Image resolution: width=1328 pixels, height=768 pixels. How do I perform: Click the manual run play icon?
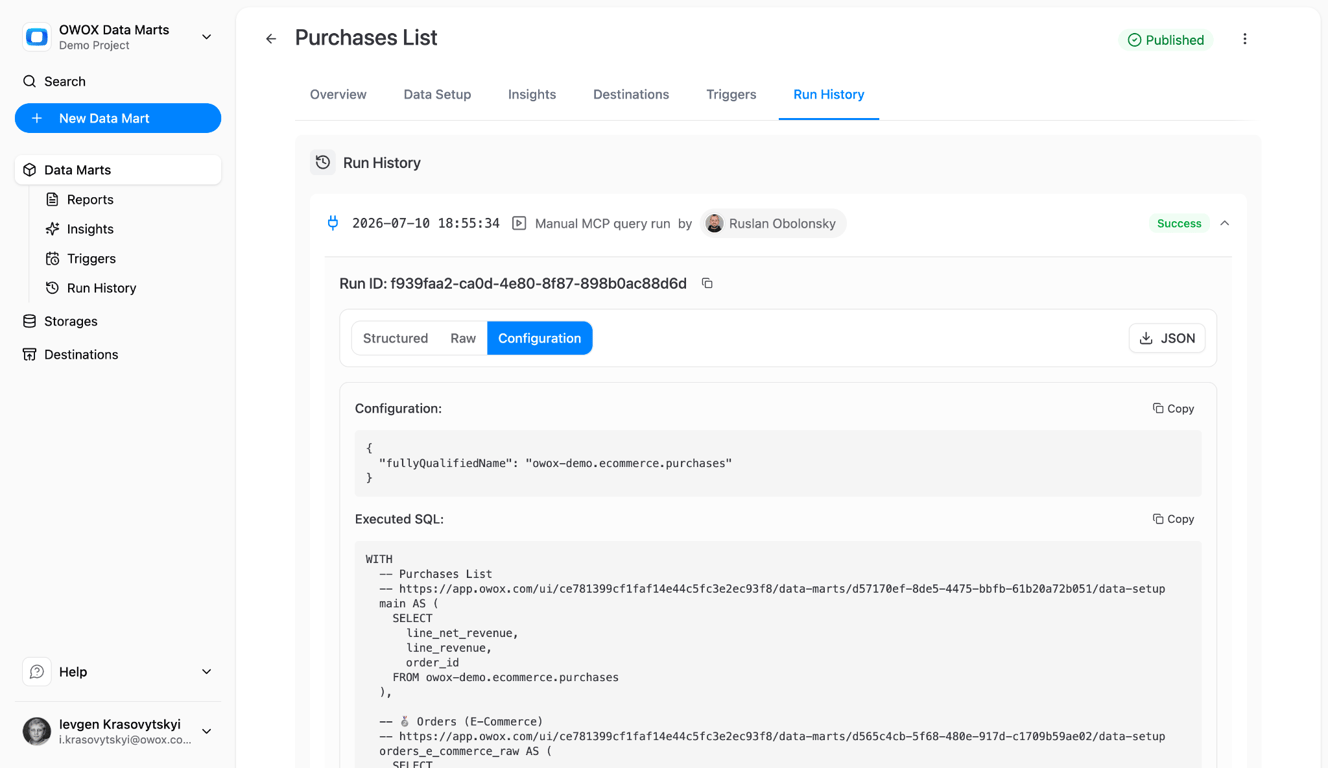pos(519,223)
